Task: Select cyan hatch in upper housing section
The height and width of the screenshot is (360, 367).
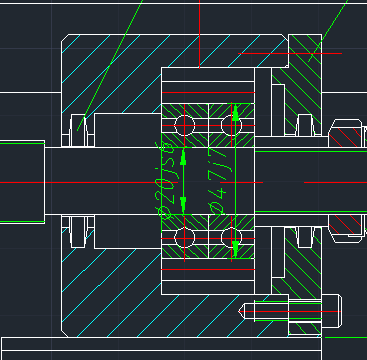Action: [x=110, y=73]
